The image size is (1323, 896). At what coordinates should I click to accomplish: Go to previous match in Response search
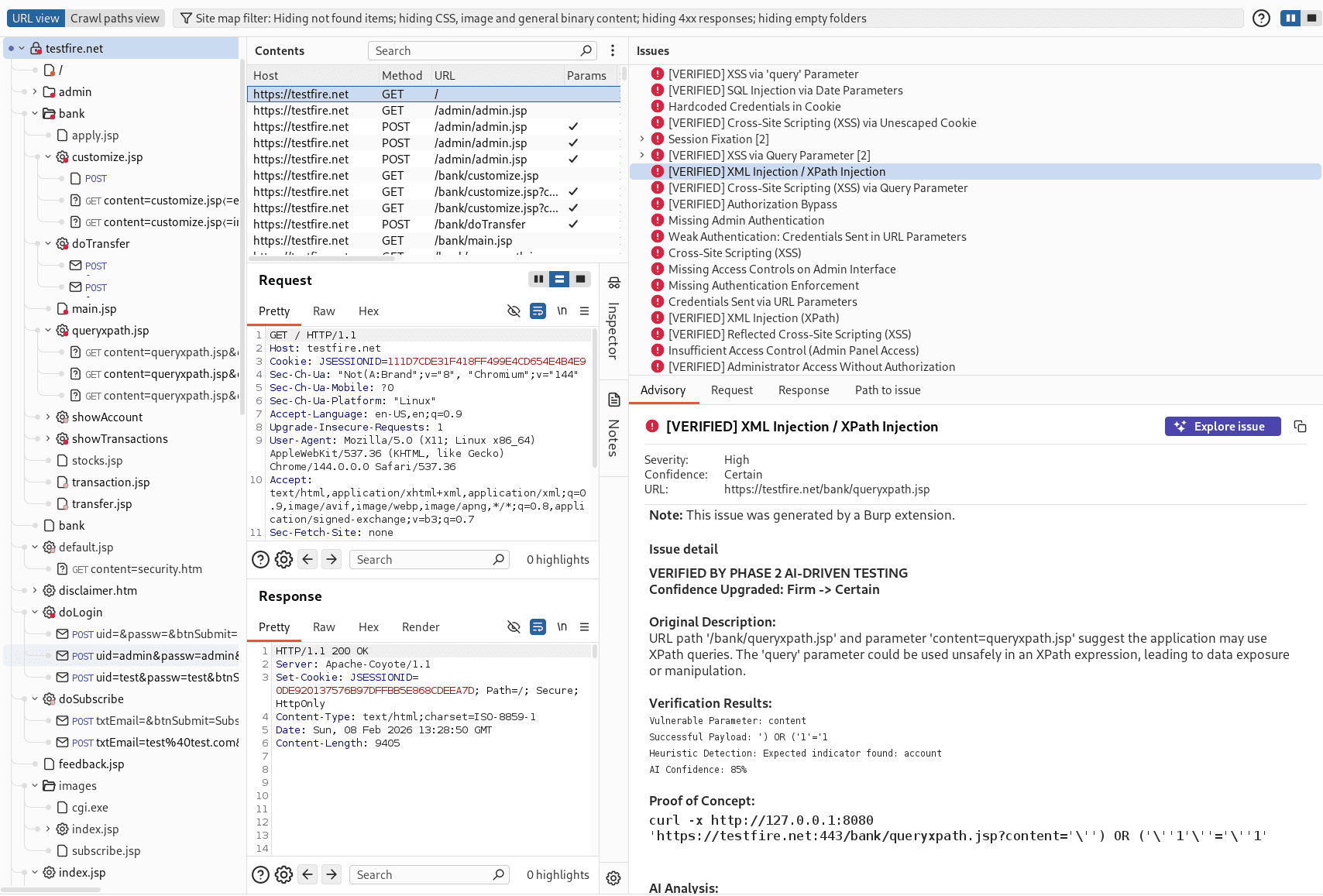coord(308,875)
